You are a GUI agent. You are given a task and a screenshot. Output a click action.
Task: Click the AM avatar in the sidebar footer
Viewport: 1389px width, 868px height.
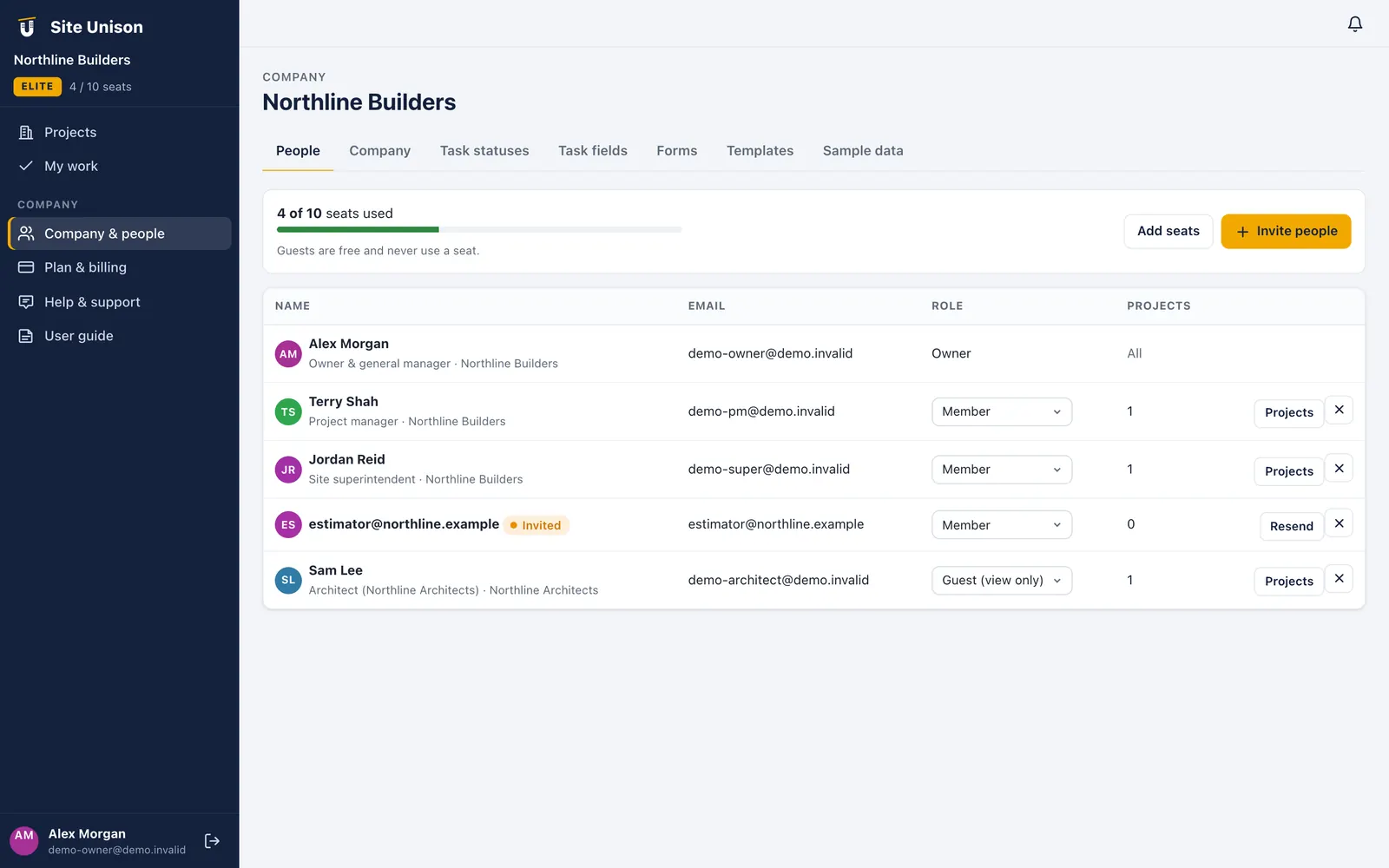pos(24,840)
